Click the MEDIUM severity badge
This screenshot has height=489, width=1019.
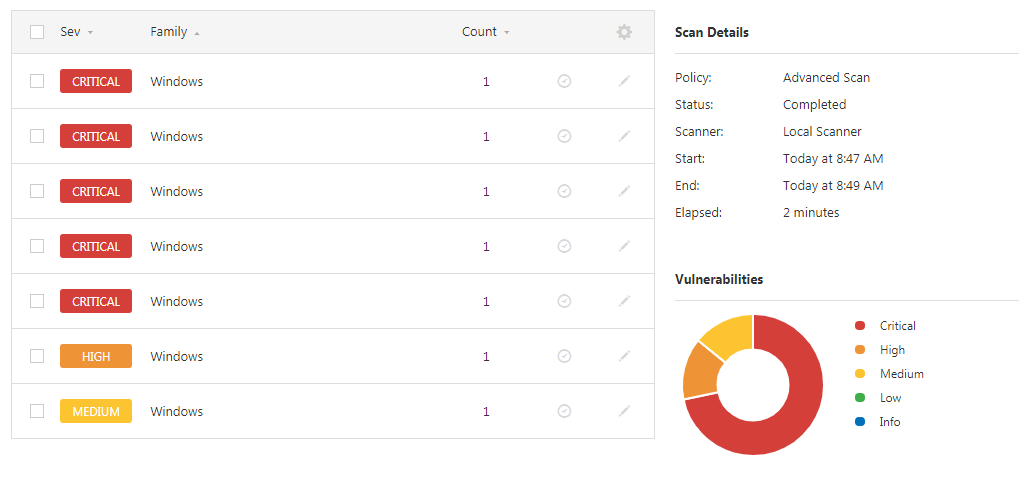coord(96,411)
